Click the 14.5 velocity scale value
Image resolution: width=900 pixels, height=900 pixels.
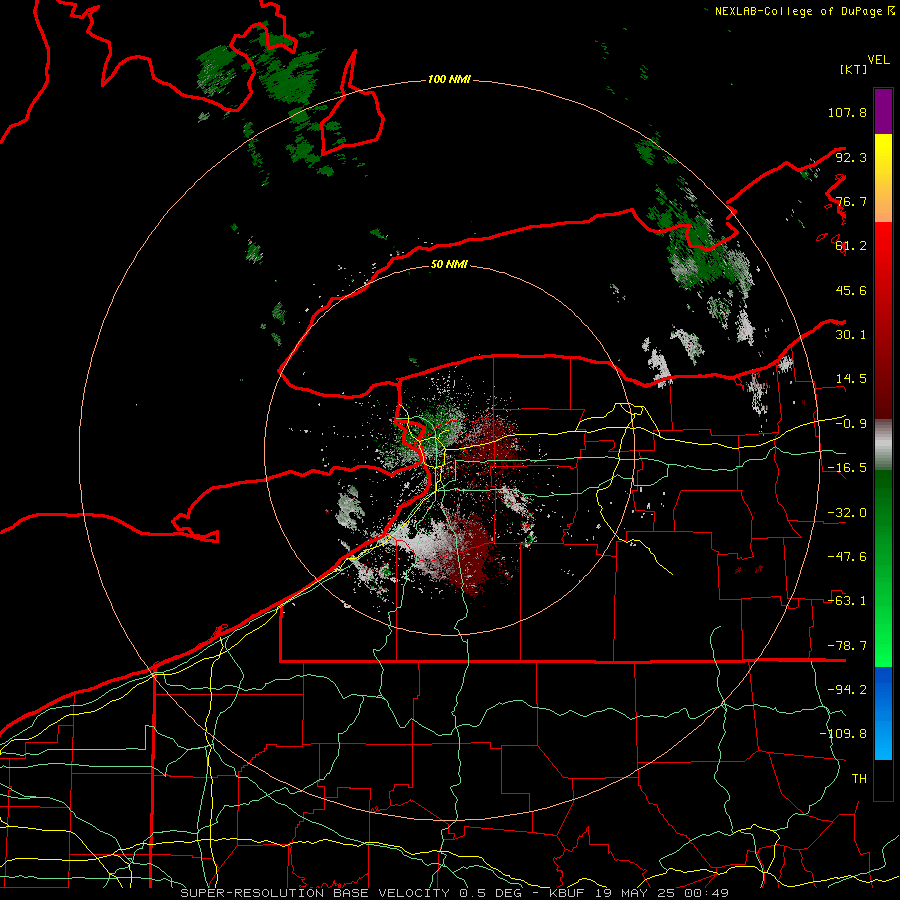click(851, 379)
